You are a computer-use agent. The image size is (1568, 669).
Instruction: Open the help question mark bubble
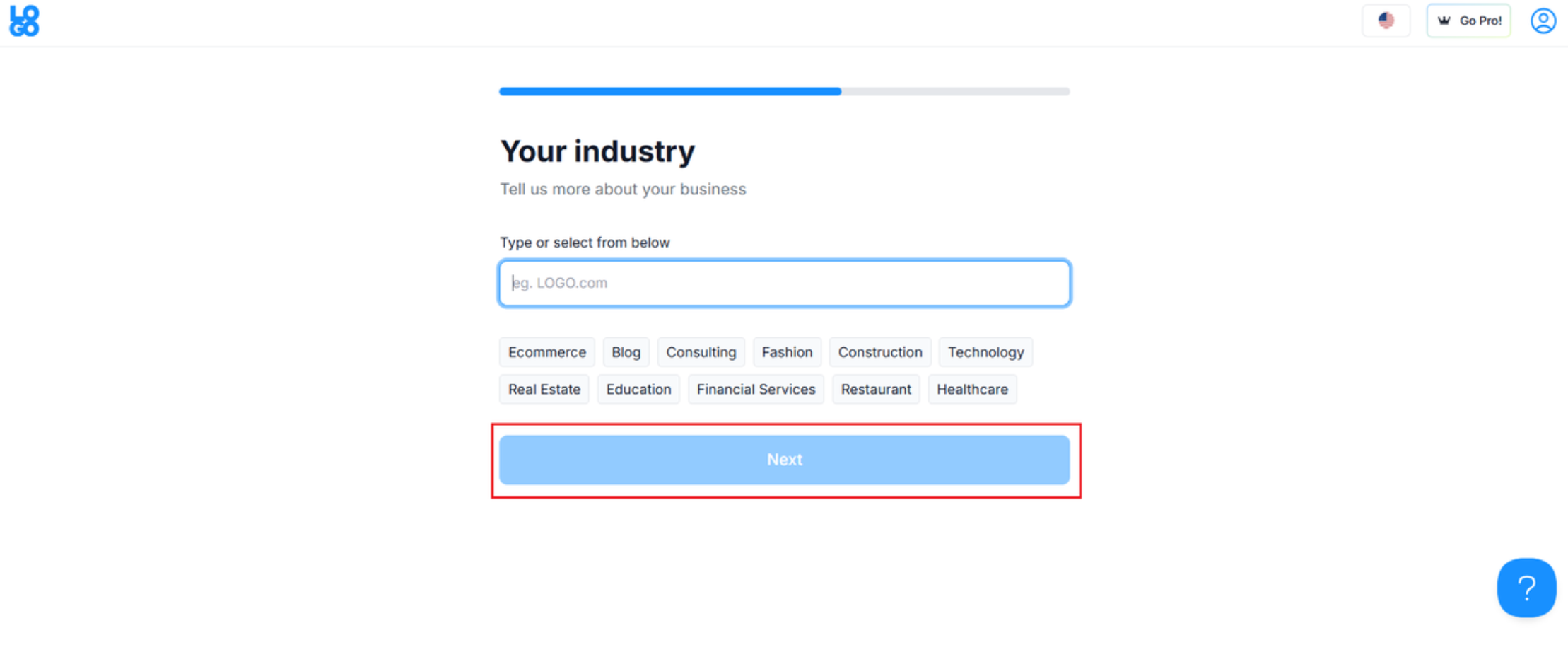click(1526, 588)
